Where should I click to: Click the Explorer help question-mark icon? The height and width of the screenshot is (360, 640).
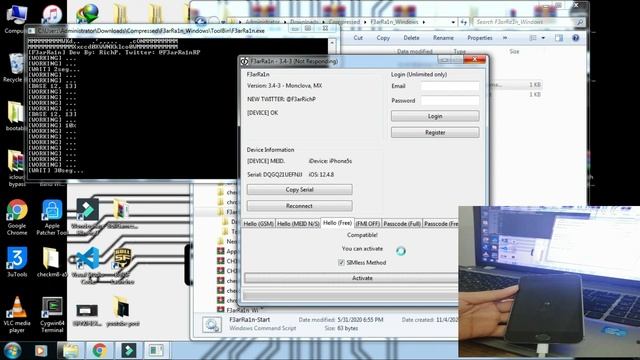click(x=576, y=38)
